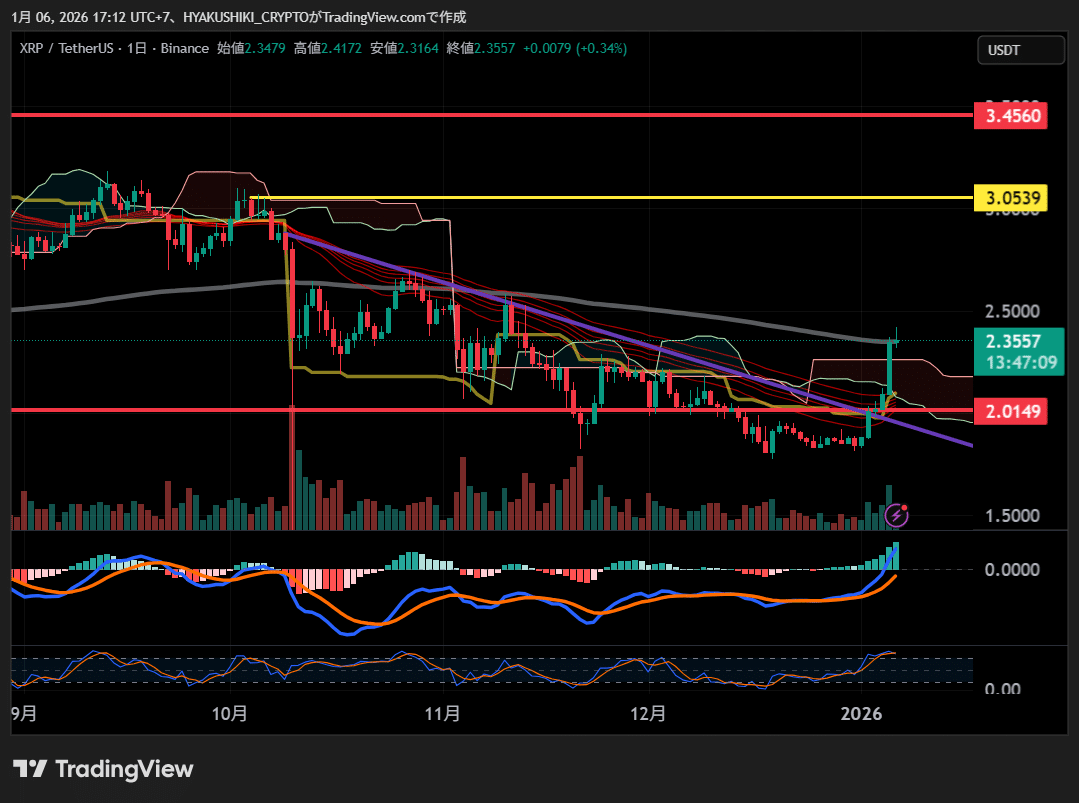Click the 1.5000 price axis label
Image resolution: width=1079 pixels, height=803 pixels.
coord(1012,515)
